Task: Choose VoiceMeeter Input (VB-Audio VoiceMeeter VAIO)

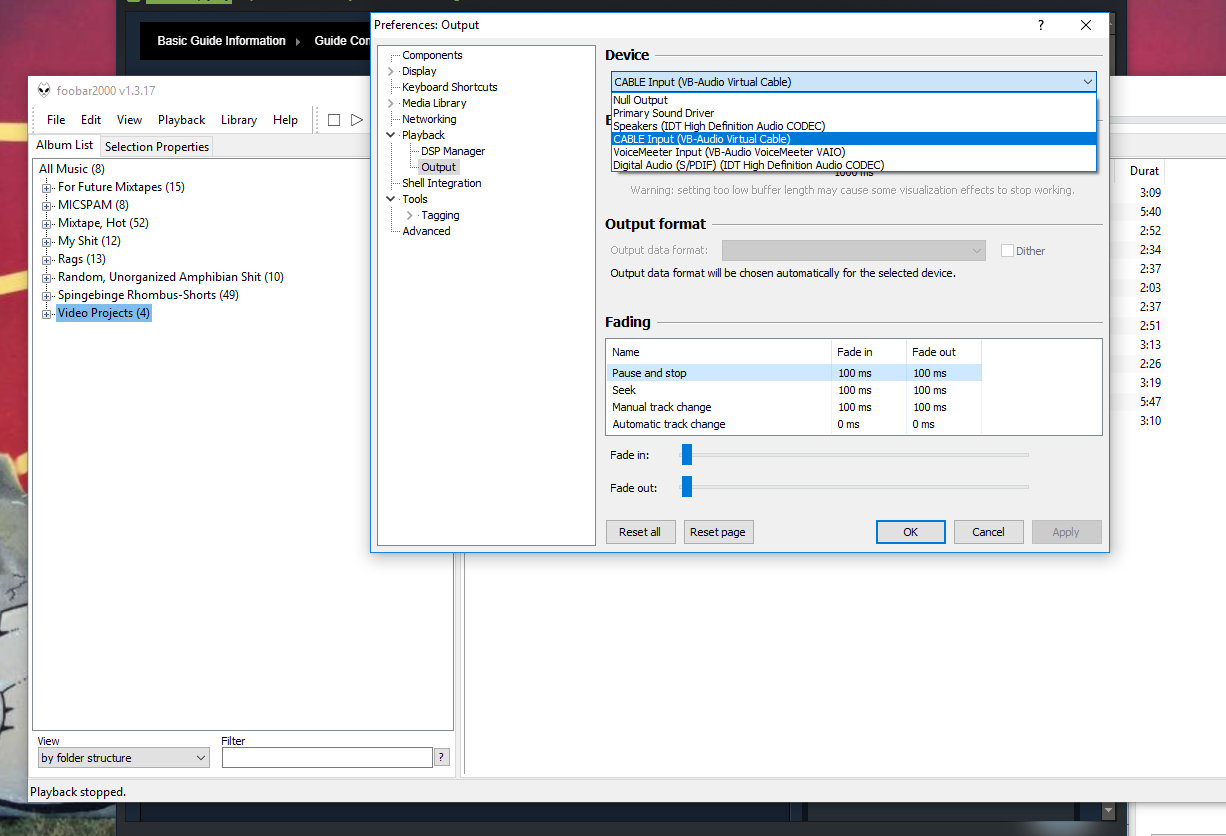Action: [x=854, y=152]
